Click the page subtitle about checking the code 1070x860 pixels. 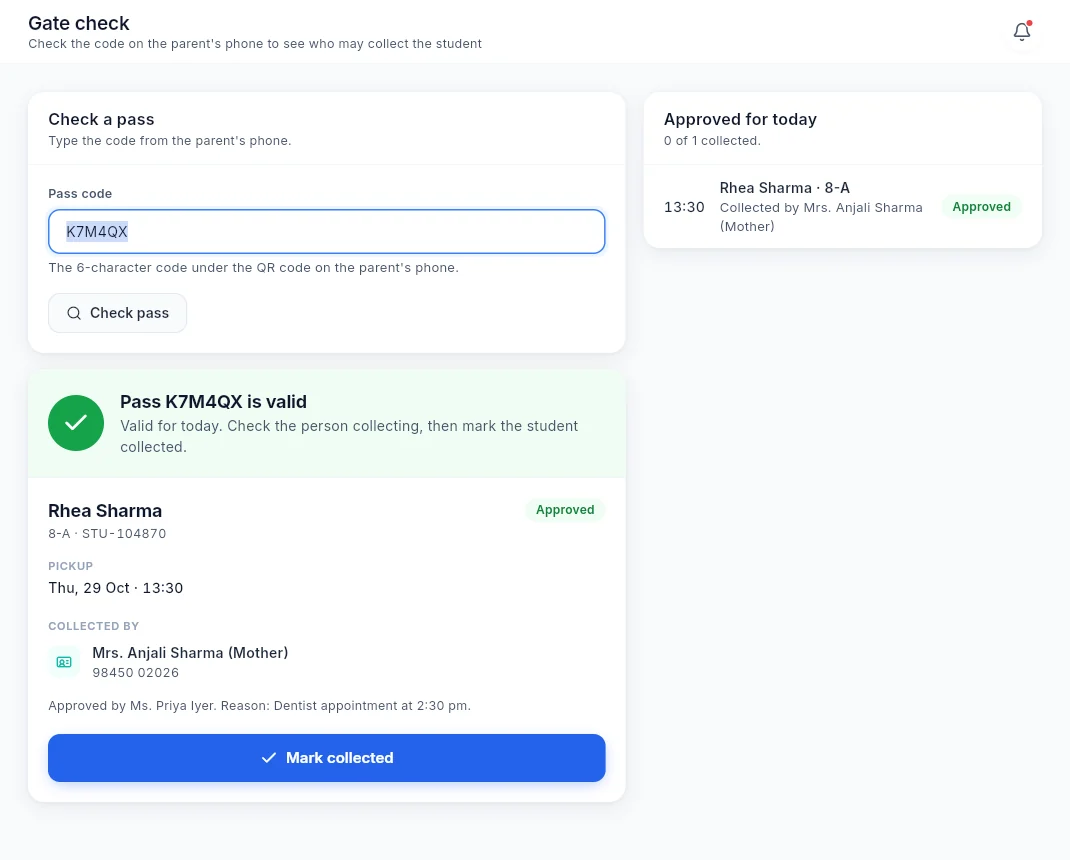(x=255, y=44)
